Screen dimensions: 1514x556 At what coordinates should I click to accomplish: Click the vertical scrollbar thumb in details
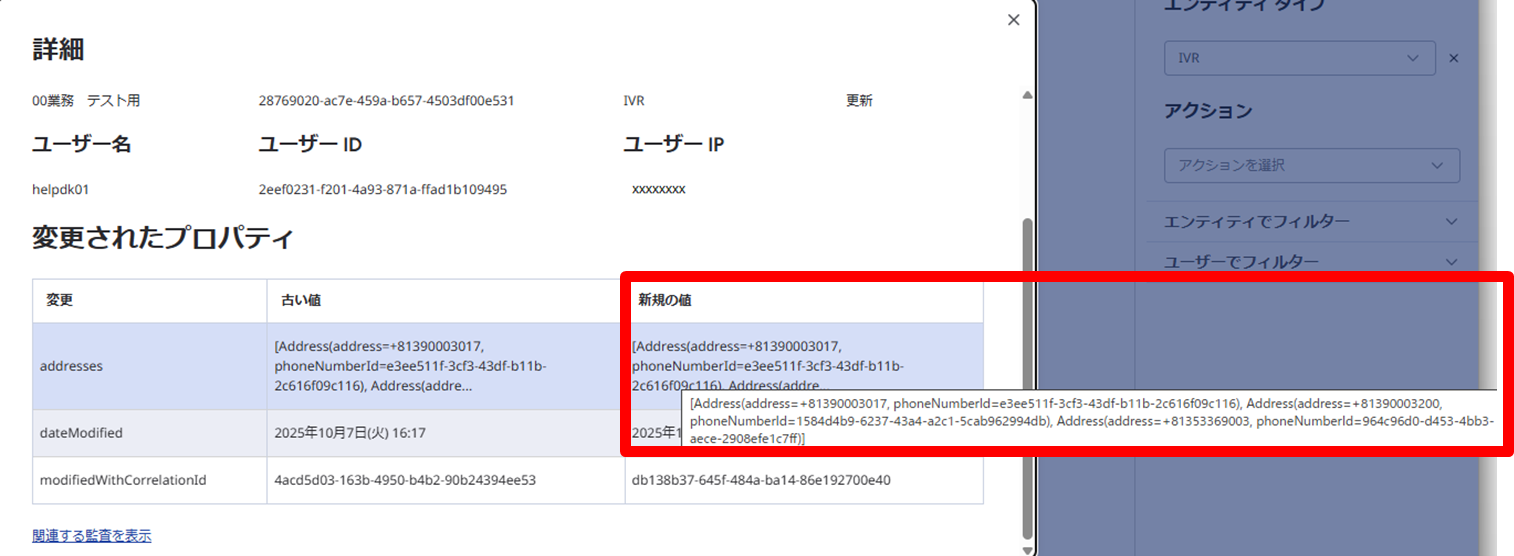1027,380
